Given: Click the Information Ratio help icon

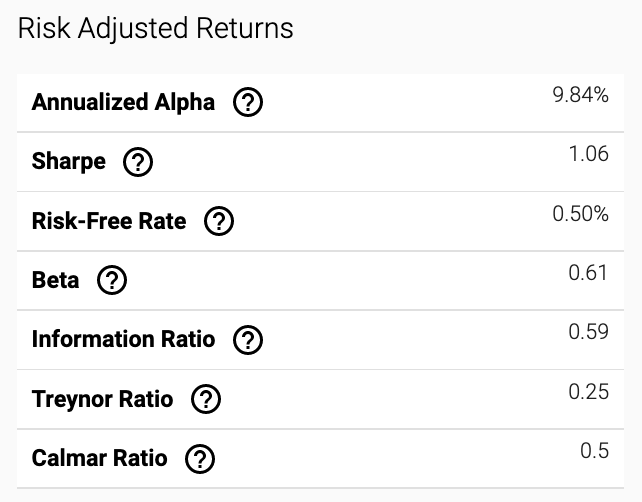Looking at the screenshot, I should (x=248, y=339).
